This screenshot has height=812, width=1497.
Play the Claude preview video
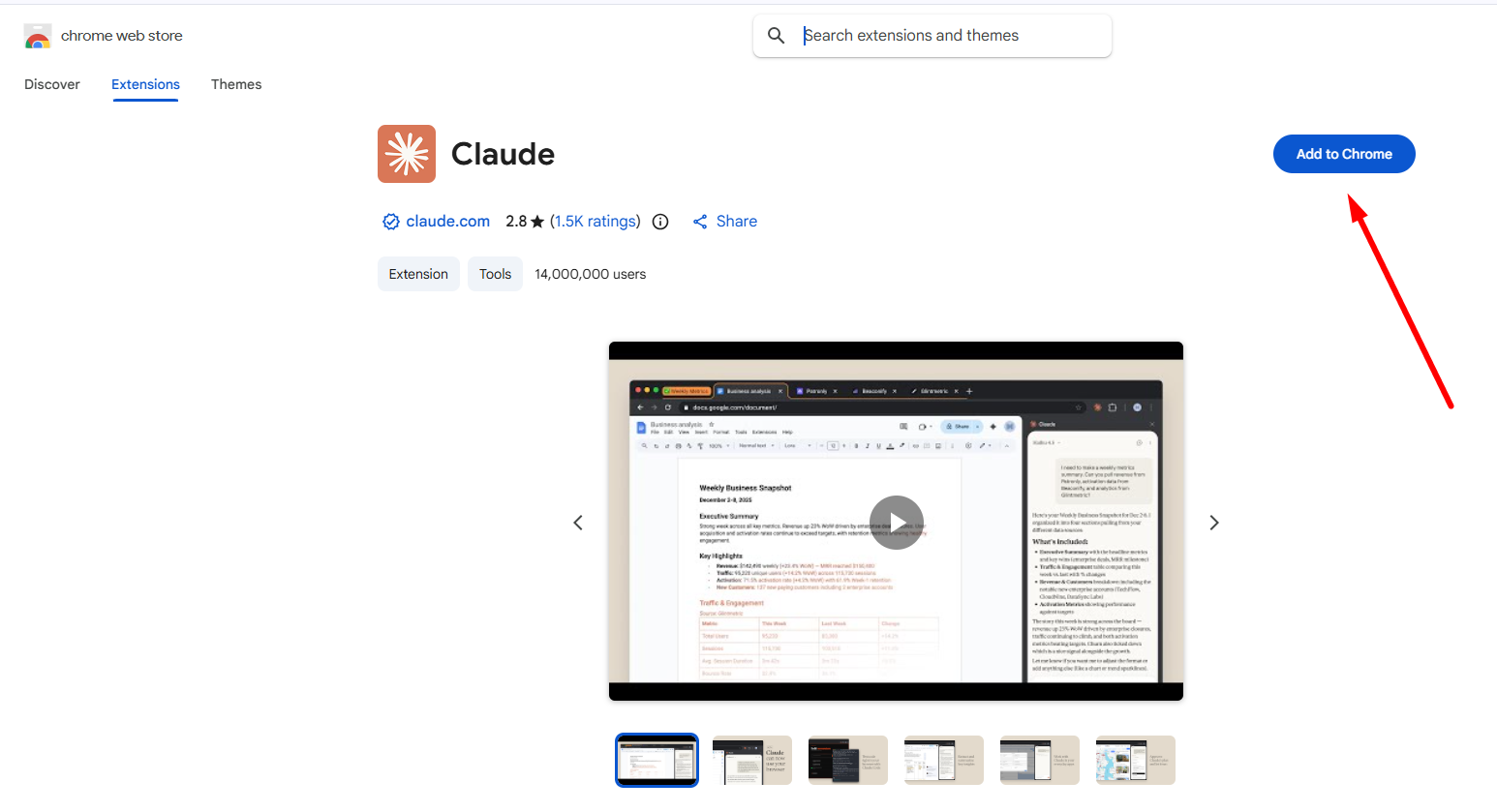[x=897, y=523]
